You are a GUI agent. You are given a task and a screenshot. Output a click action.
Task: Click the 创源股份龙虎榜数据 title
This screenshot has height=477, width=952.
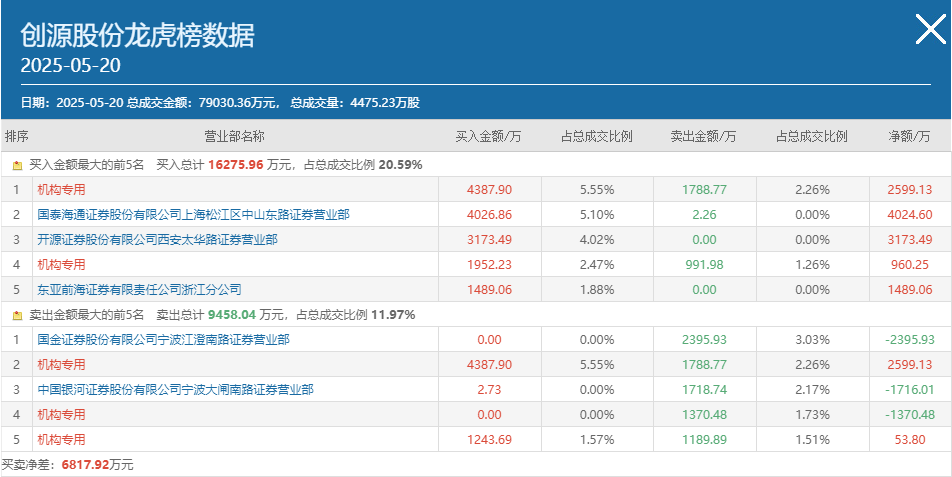137,36
